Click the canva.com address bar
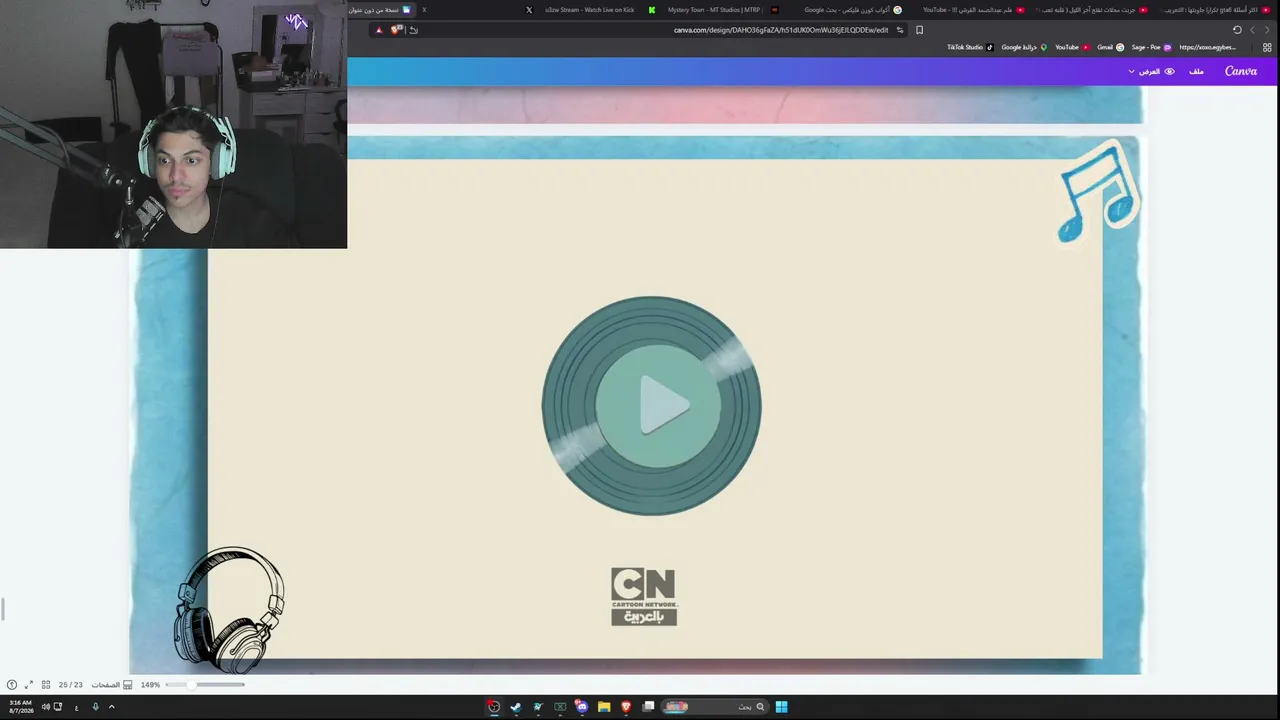The height and width of the screenshot is (720, 1280). pyautogui.click(x=780, y=30)
